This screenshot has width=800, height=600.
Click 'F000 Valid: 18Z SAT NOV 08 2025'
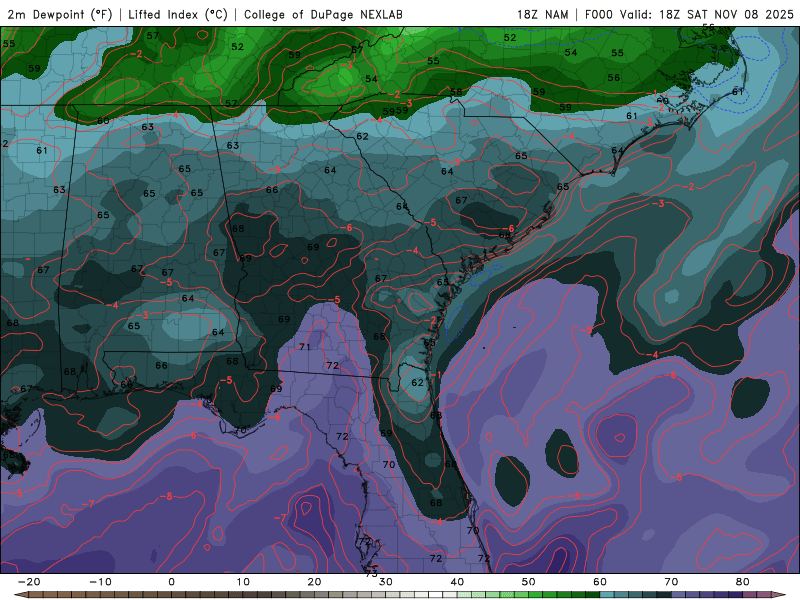pos(689,15)
